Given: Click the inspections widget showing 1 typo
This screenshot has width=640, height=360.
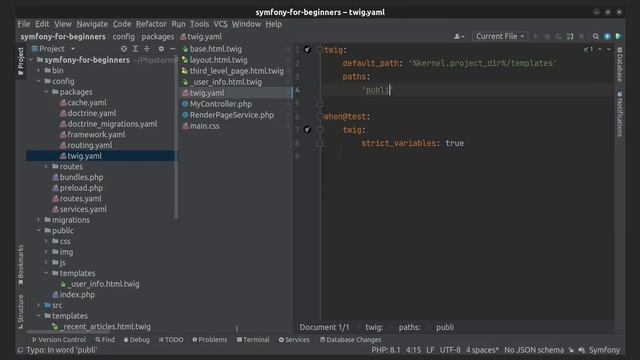Looking at the screenshot, I should [588, 49].
